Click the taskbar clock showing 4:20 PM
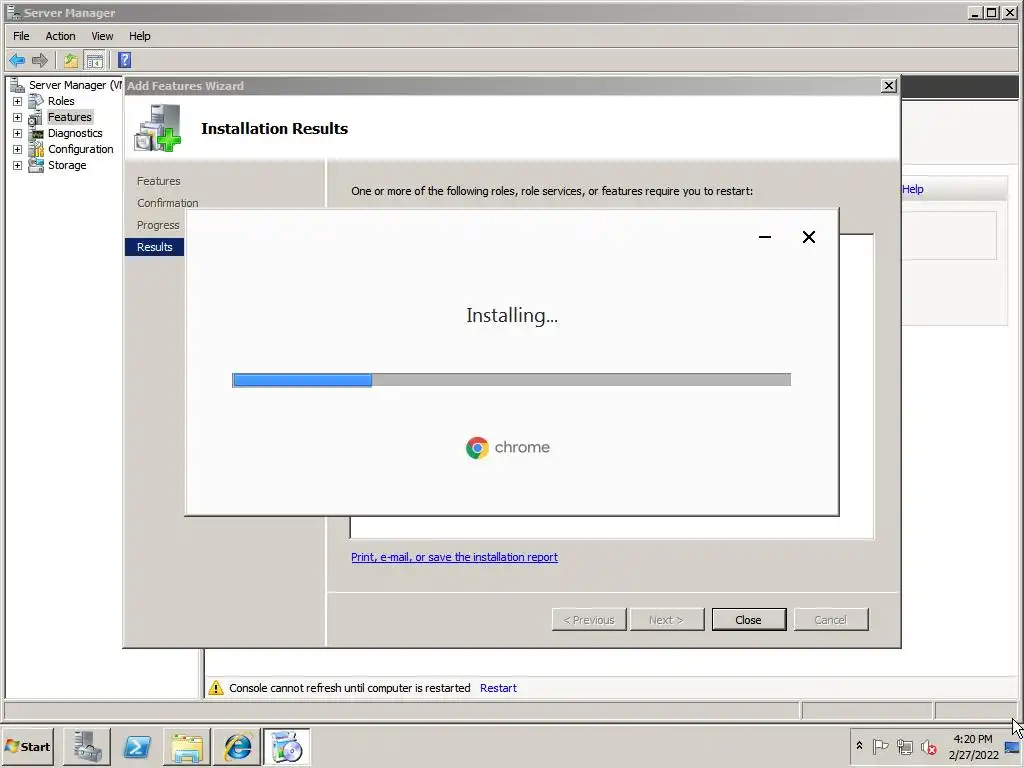 click(x=973, y=746)
